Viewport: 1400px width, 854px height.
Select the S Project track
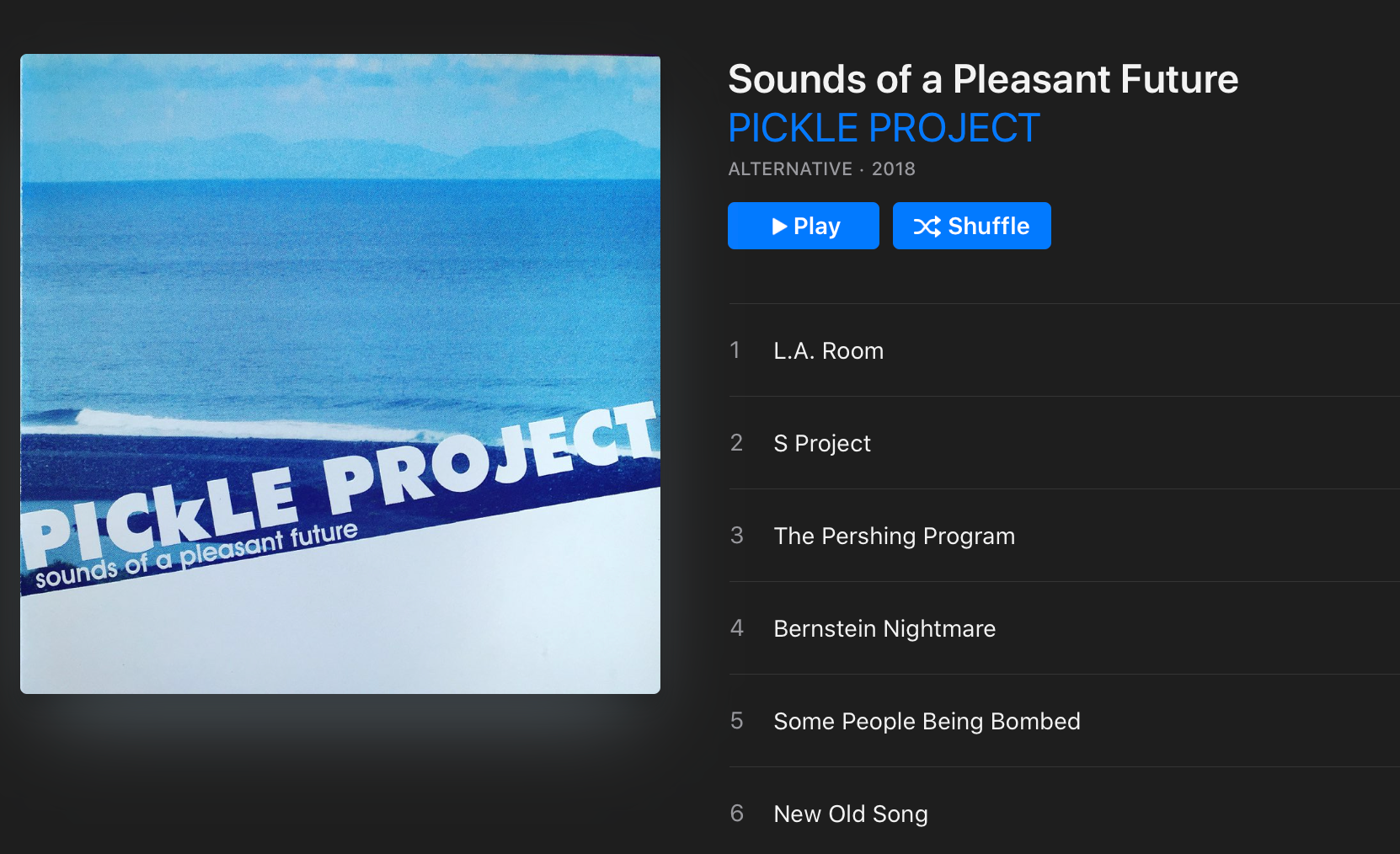821,443
